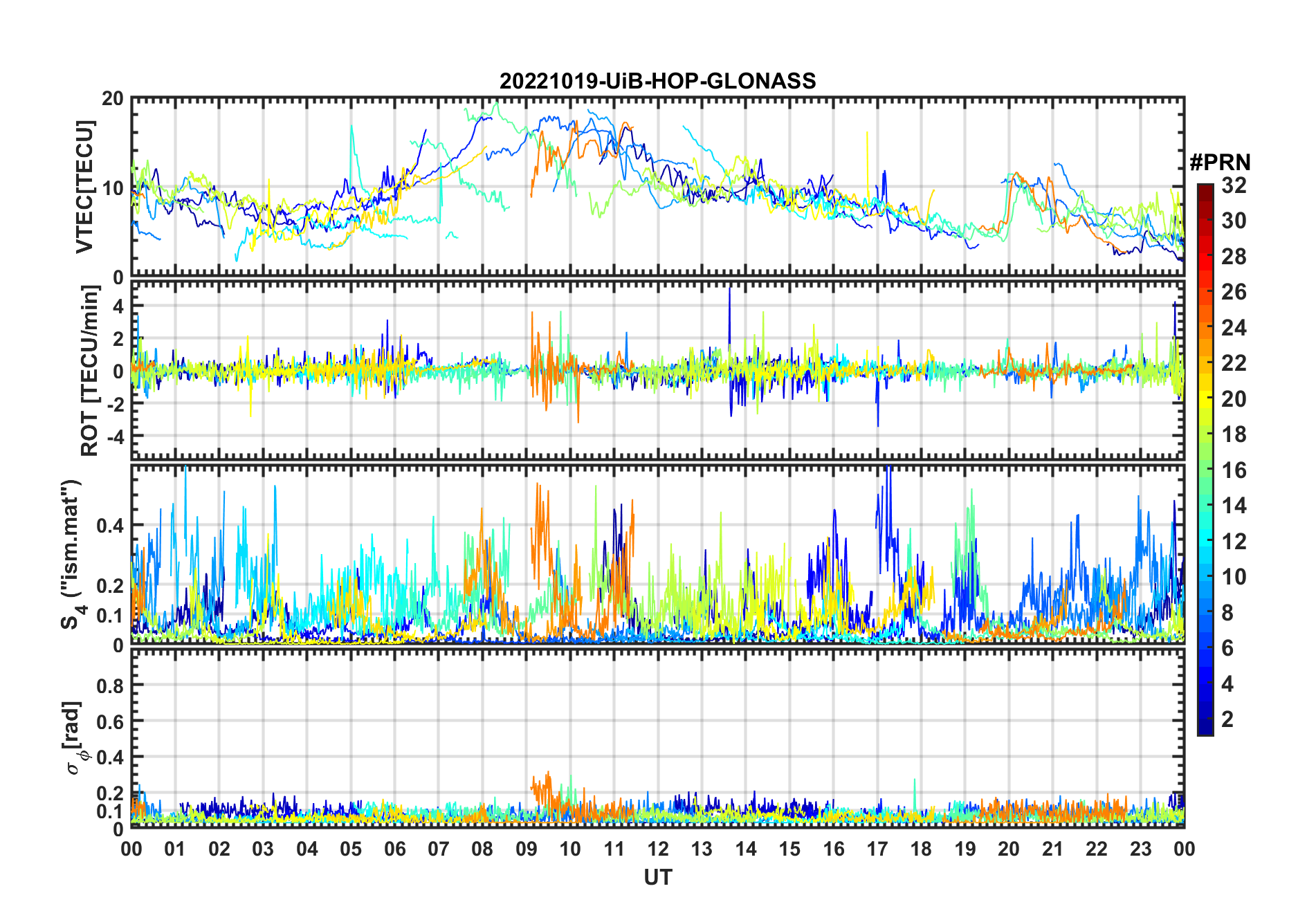Viewport: 1316px width, 920px height.
Task: Click the UT axis tick label 13
Action: (x=702, y=849)
